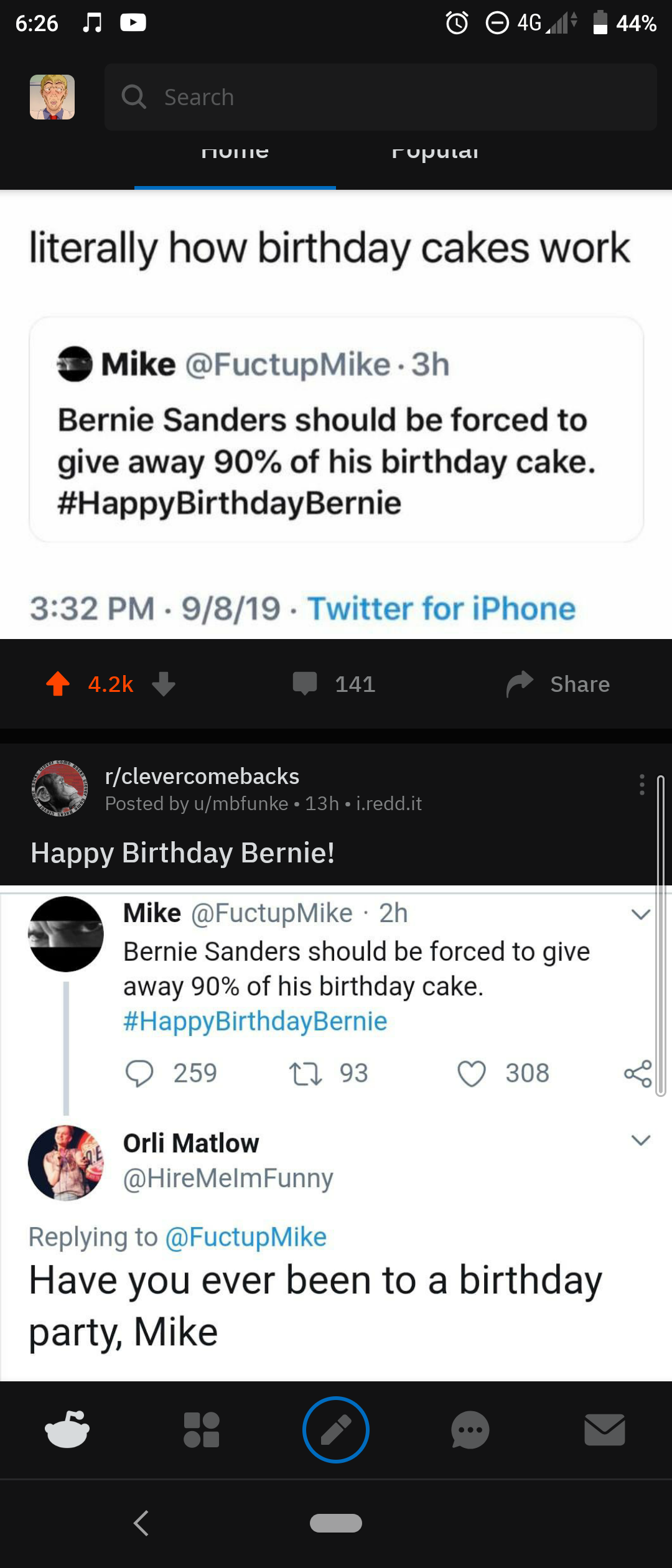The image size is (672, 1568).
Task: Collapse Mike's tweet with its chevron
Action: (x=640, y=913)
